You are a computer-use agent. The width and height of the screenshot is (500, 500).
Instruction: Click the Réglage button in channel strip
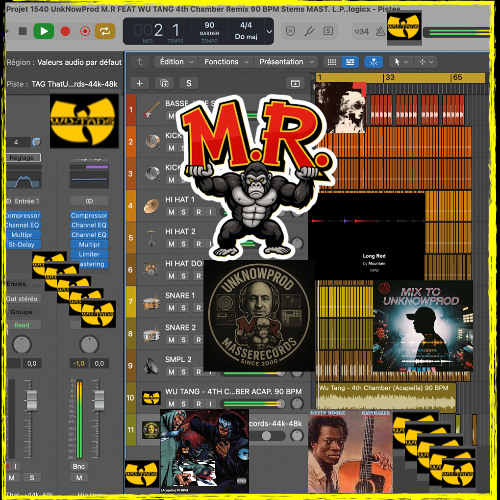coord(23,157)
